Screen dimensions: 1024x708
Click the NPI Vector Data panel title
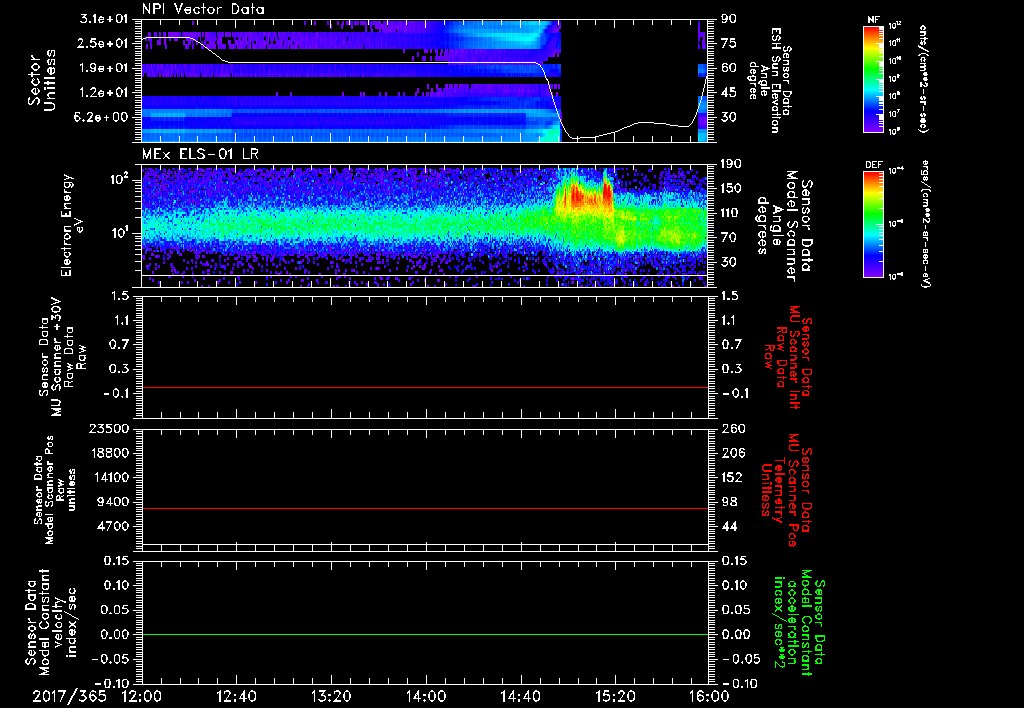coord(203,9)
